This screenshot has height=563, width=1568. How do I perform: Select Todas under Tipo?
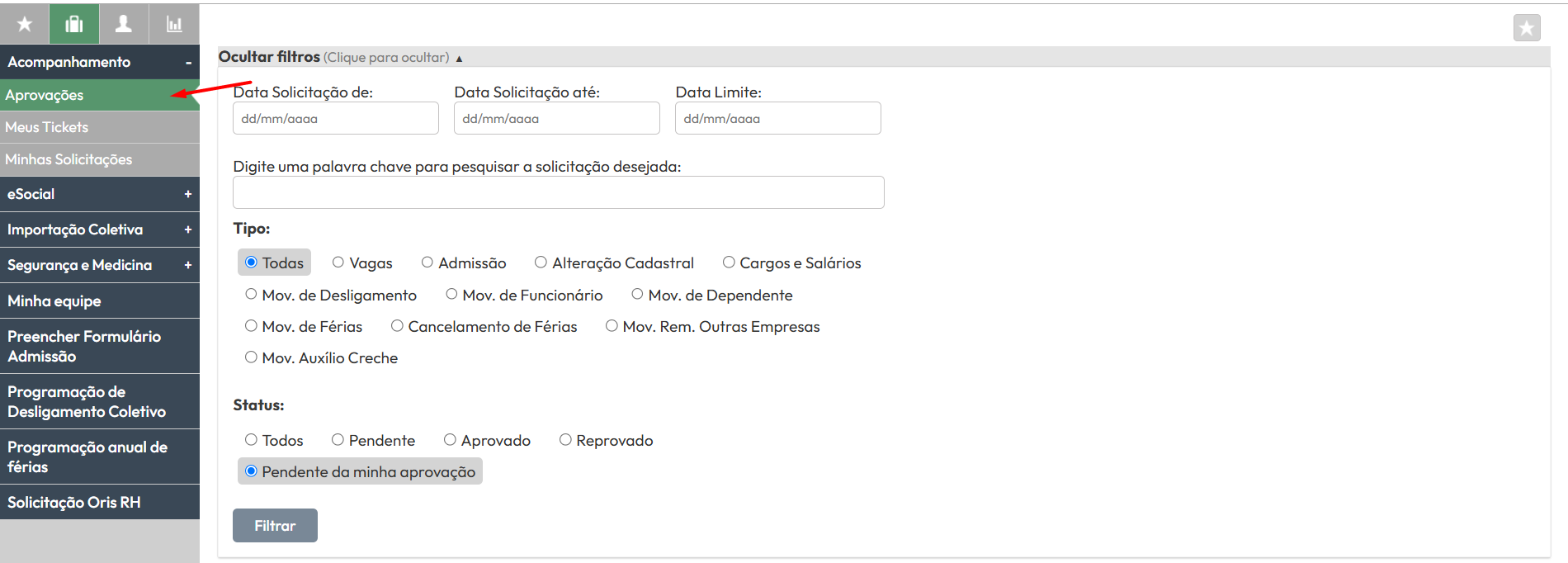(252, 263)
